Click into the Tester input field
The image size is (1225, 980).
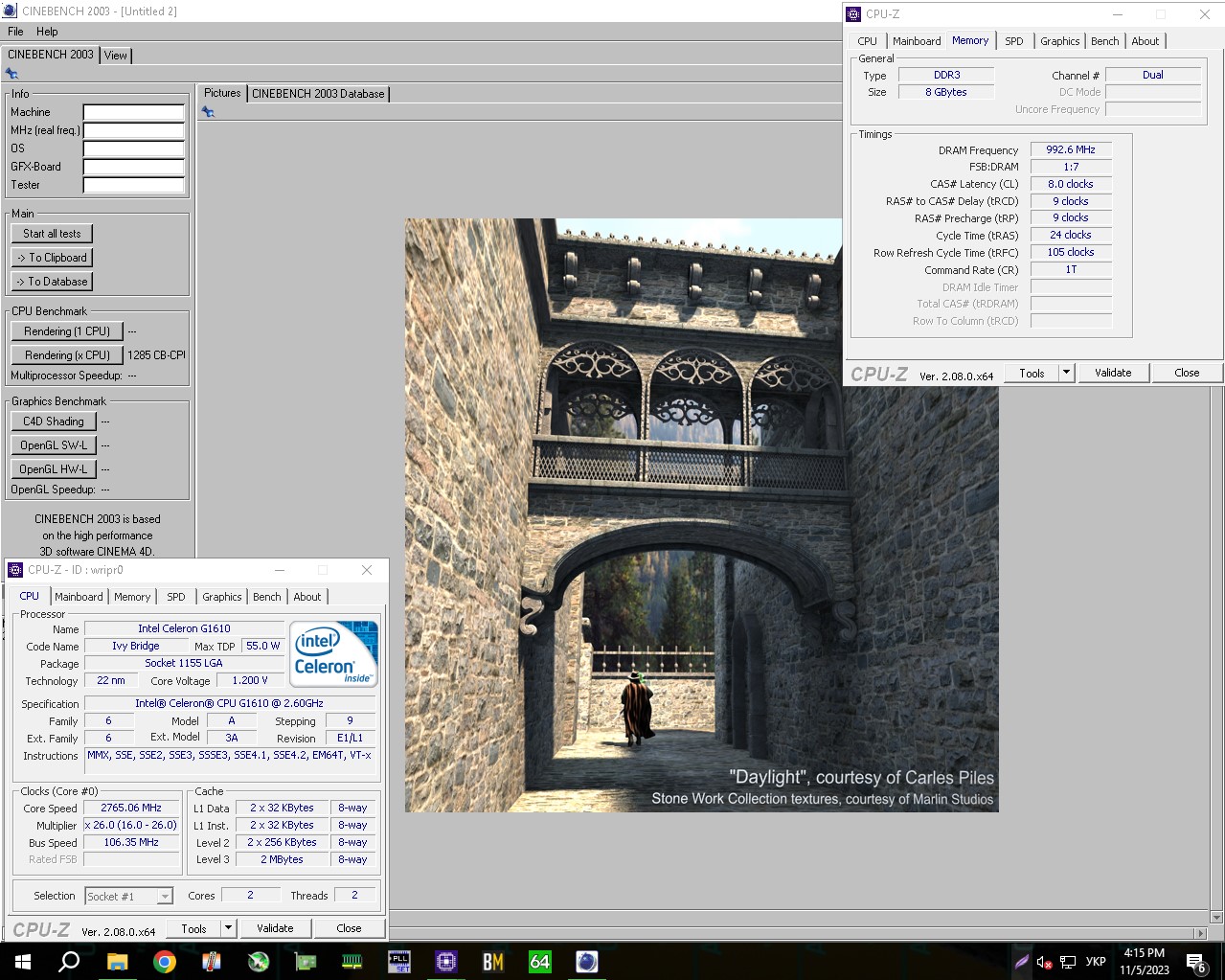[x=133, y=185]
